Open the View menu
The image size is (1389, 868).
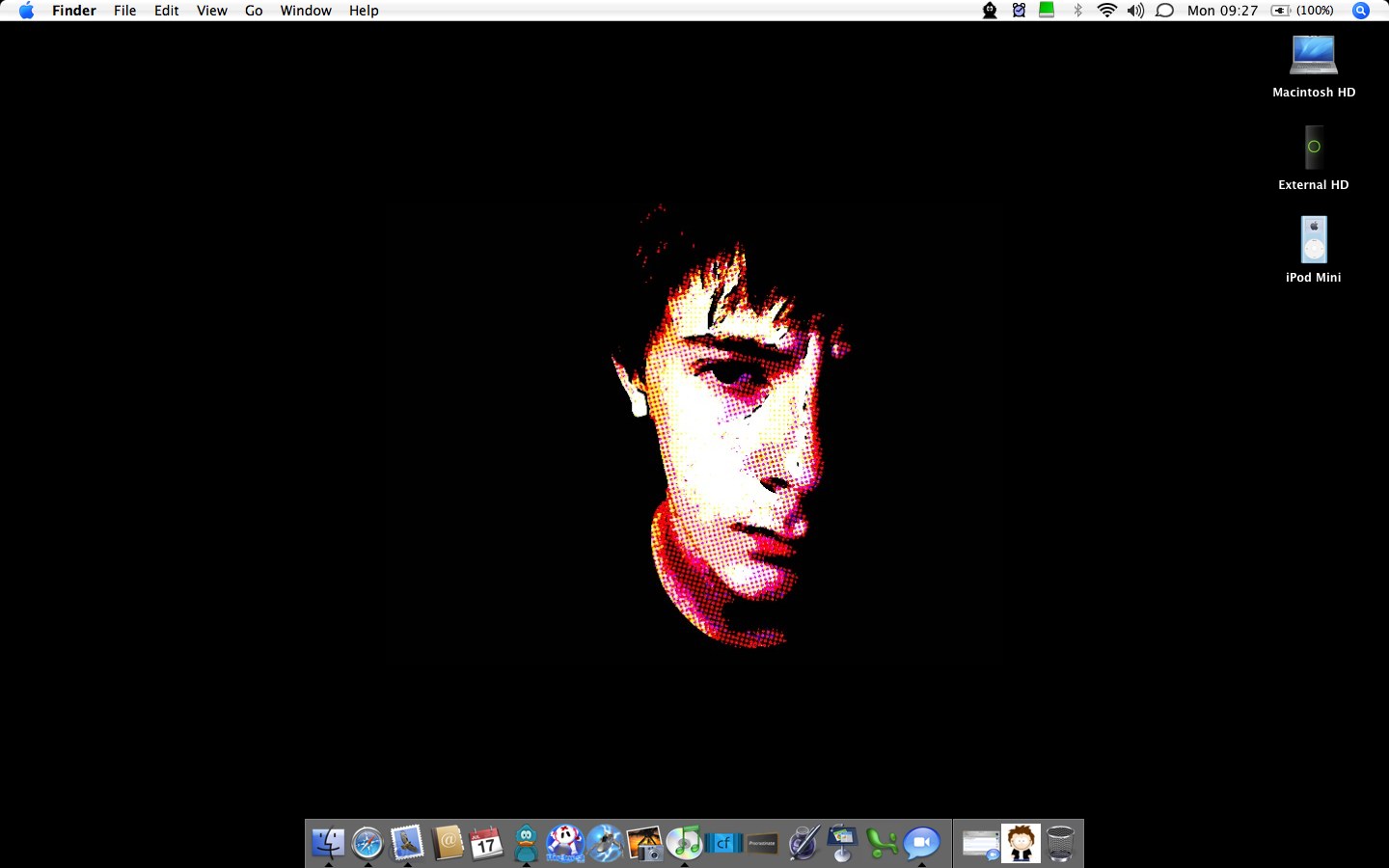tap(212, 11)
